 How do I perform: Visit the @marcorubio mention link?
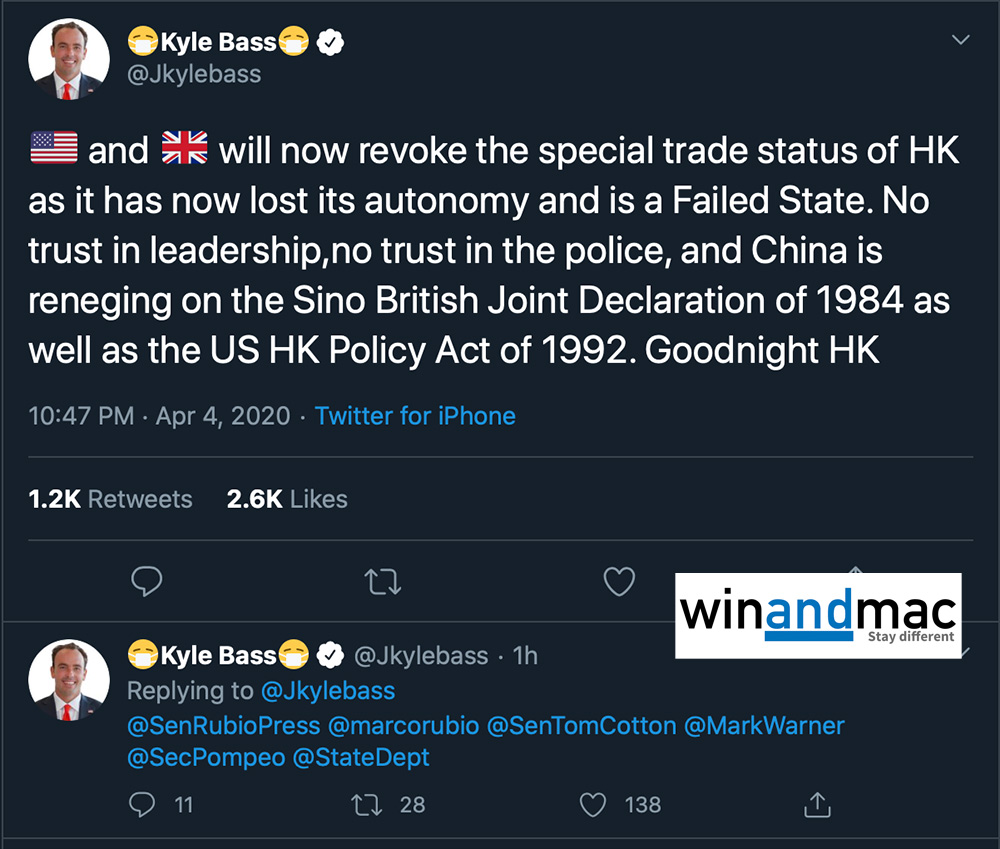pyautogui.click(x=403, y=725)
